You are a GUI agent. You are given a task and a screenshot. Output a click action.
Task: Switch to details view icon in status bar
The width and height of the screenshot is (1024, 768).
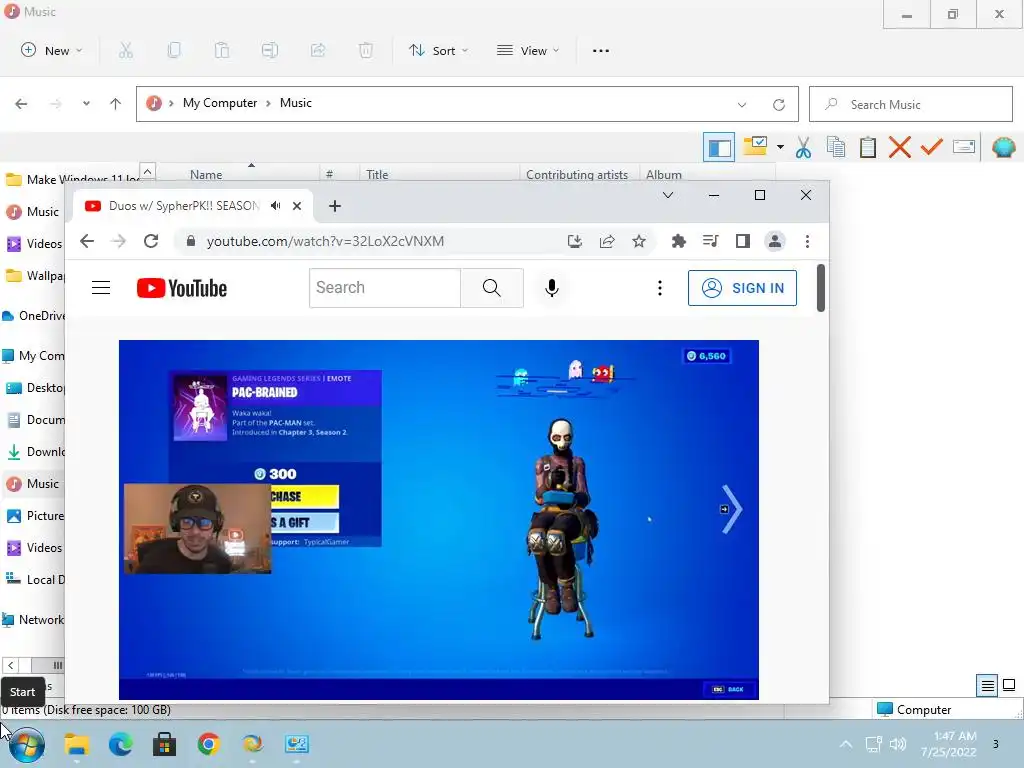(987, 685)
